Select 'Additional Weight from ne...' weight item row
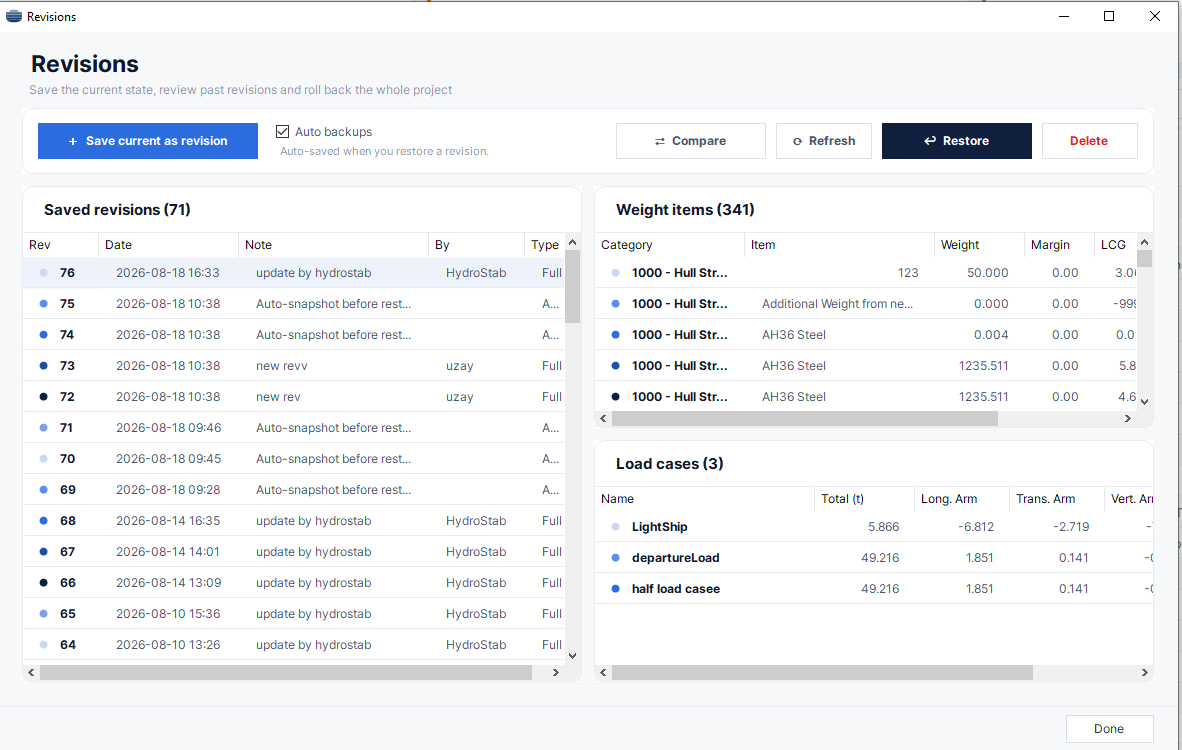This screenshot has height=750, width=1182. [x=866, y=304]
